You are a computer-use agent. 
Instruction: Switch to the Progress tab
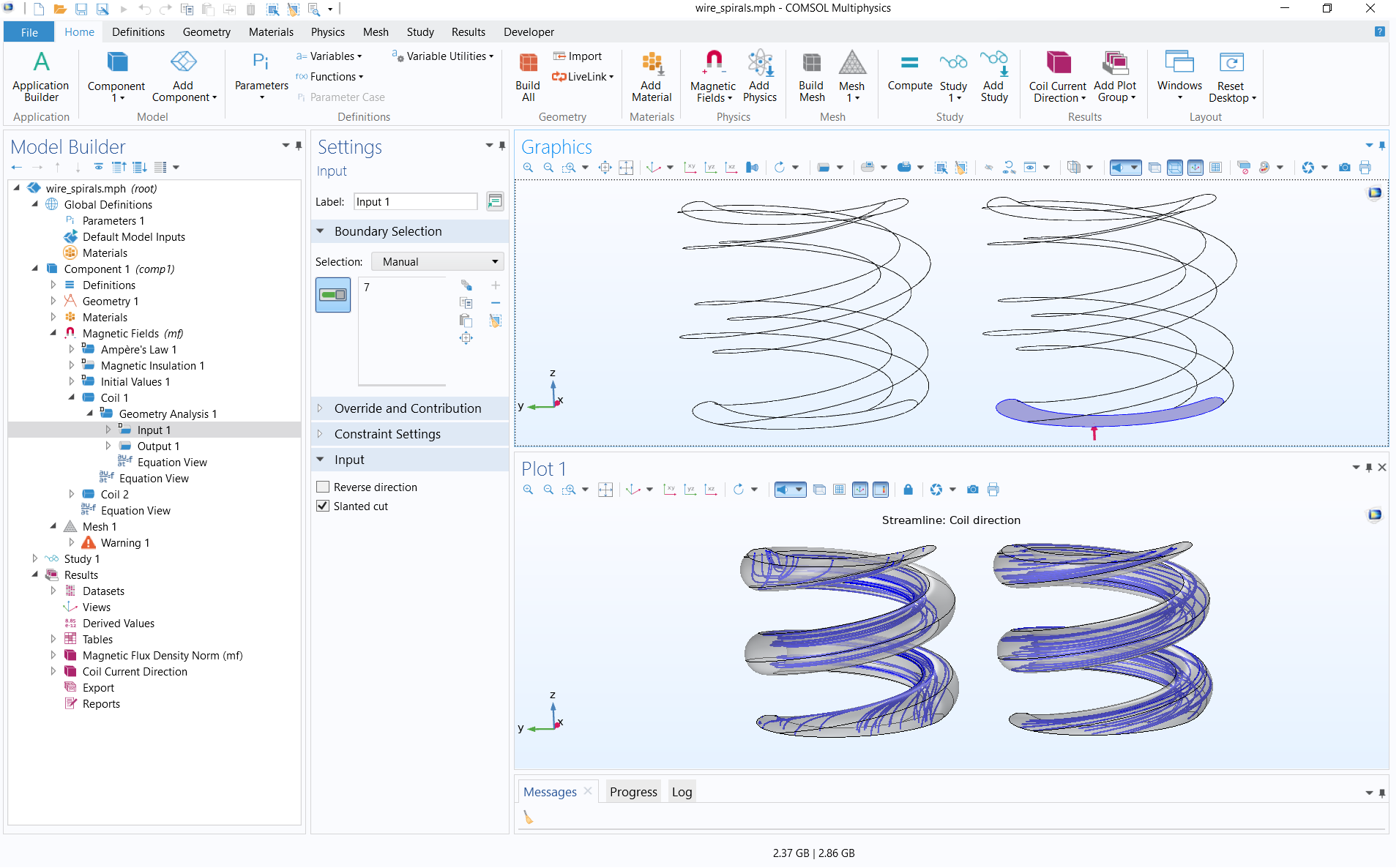(633, 792)
